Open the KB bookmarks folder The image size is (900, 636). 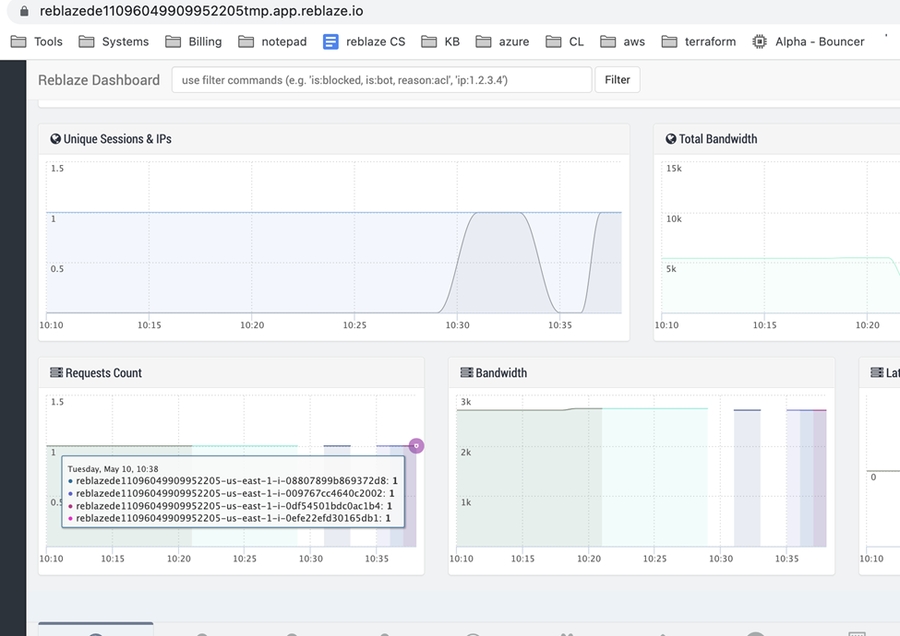pyautogui.click(x=440, y=42)
